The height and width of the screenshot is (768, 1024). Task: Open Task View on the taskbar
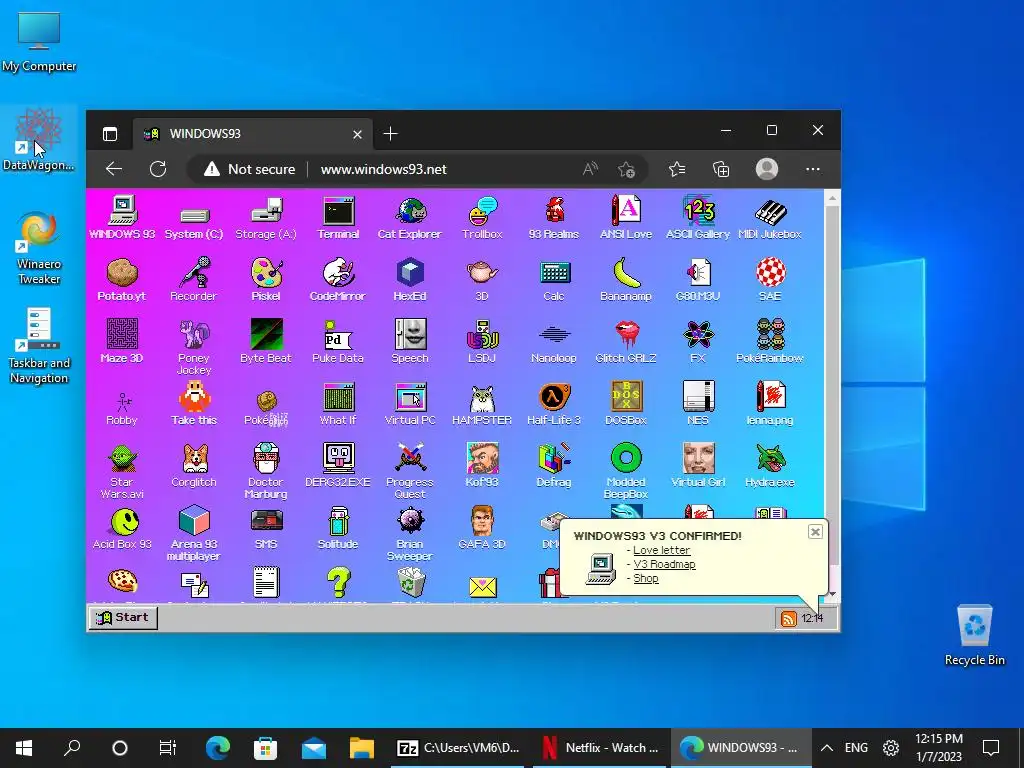click(x=168, y=748)
